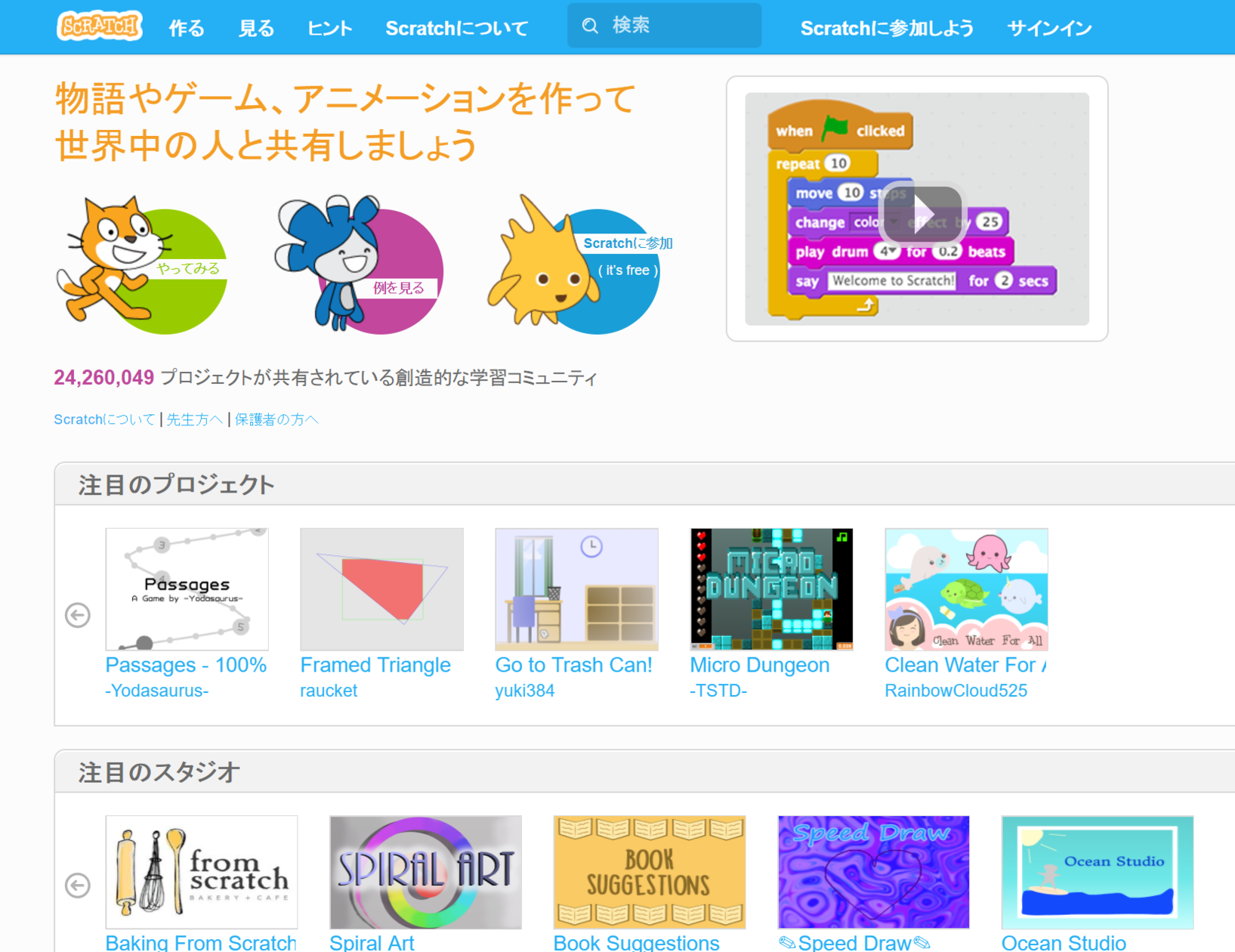The image size is (1235, 952).
Task: Open the Framed Triangle thumbnail
Action: click(x=382, y=589)
